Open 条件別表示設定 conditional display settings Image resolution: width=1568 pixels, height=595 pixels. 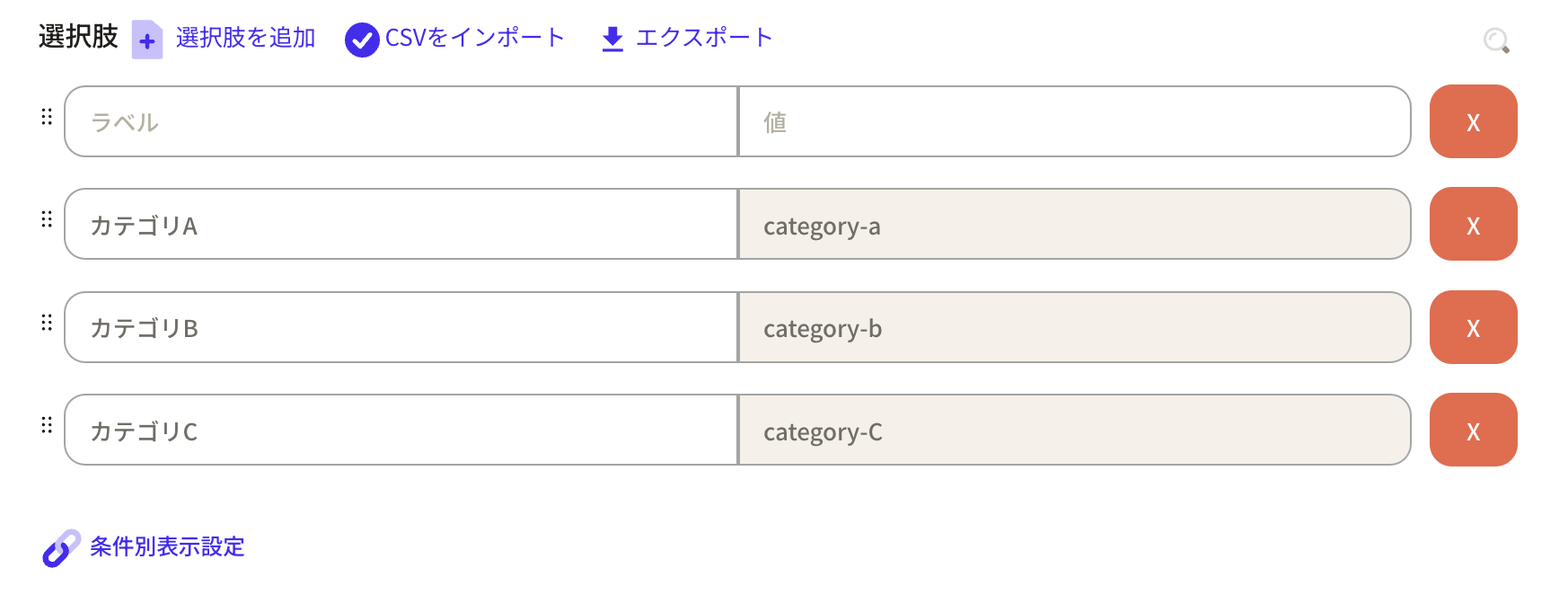point(167,546)
